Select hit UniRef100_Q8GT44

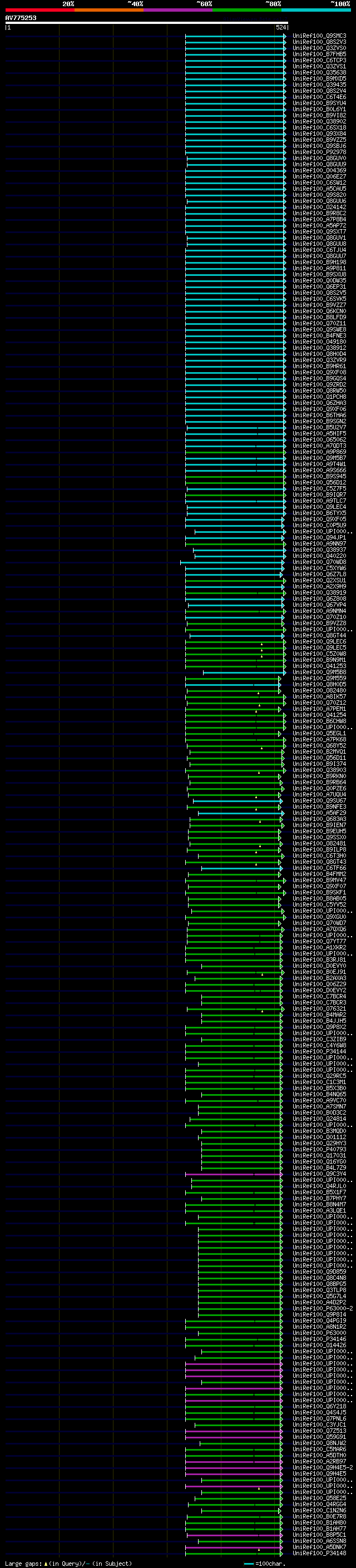pos(319,635)
